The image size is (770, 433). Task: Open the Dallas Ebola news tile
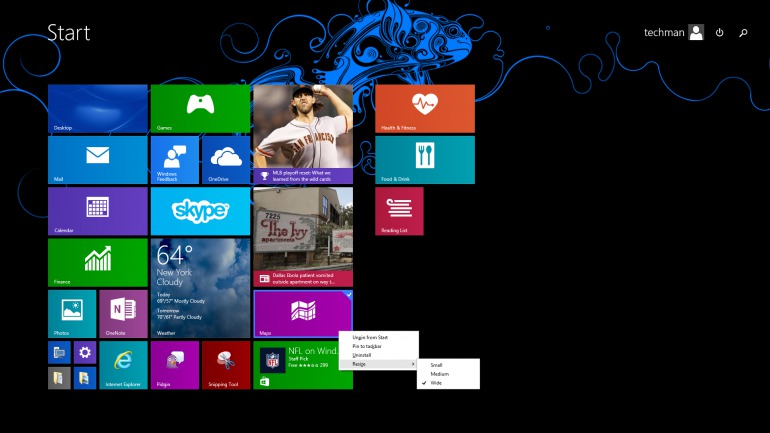coord(303,237)
